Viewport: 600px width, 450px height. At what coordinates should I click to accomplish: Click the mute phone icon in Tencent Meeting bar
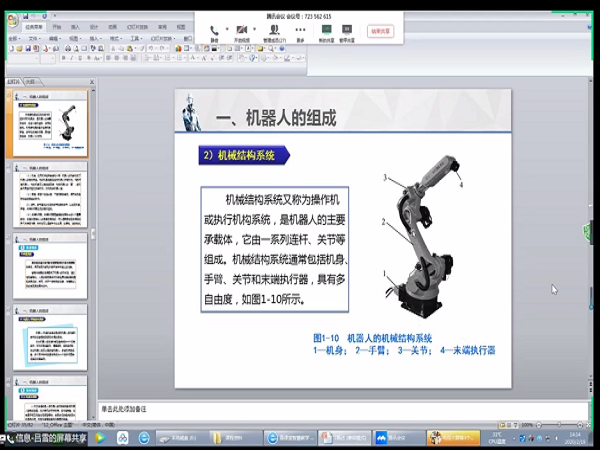click(x=214, y=30)
